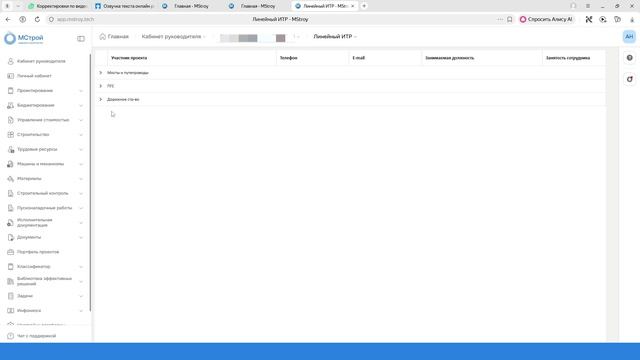Bookmark the page with the bookmark icon
The height and width of the screenshot is (360, 640).
pos(510,19)
